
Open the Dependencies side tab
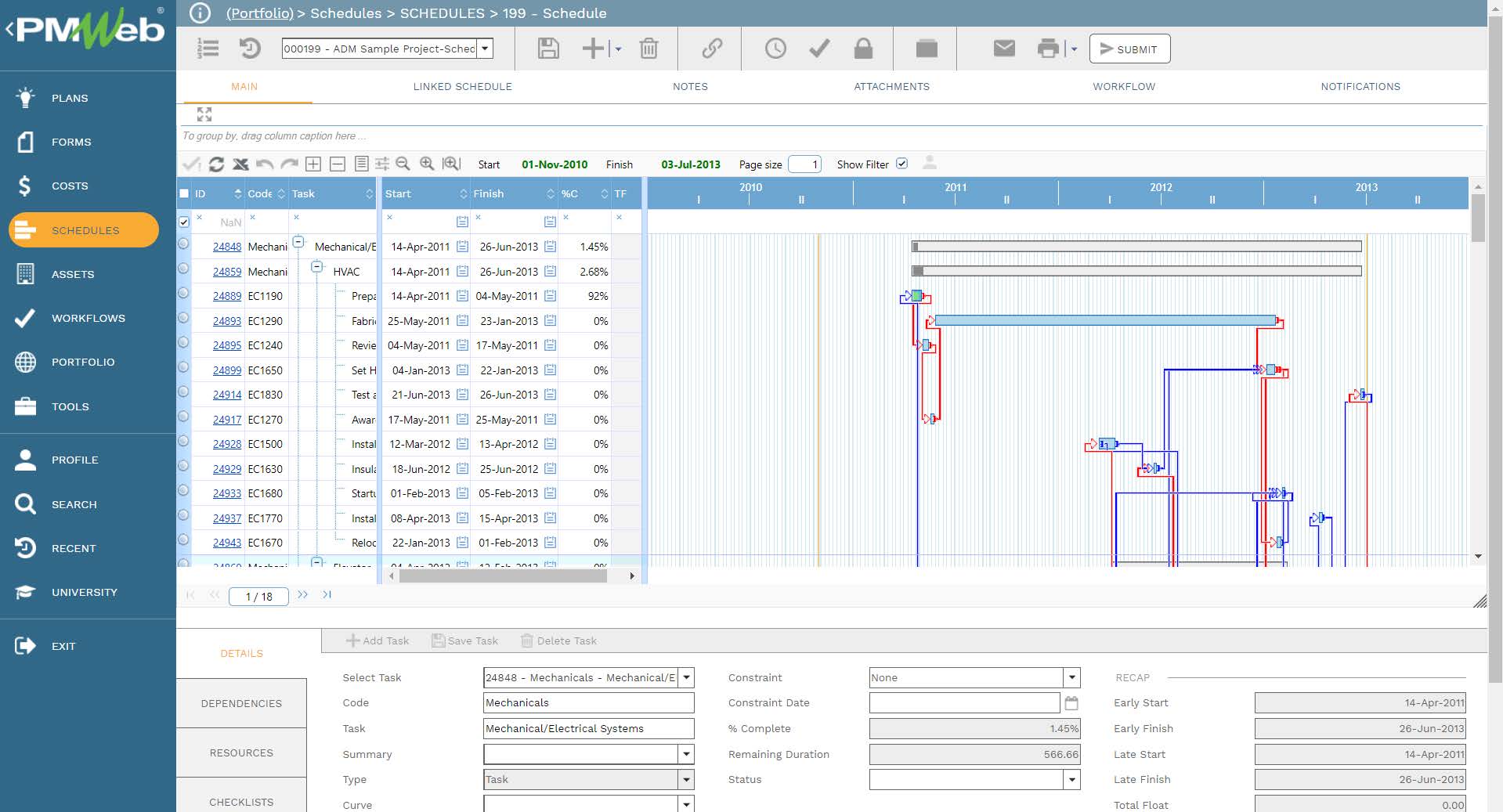click(x=241, y=703)
